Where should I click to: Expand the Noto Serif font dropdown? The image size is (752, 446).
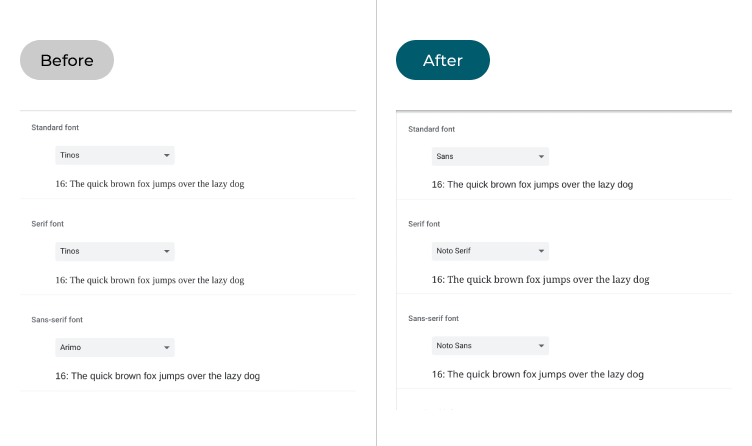point(490,251)
